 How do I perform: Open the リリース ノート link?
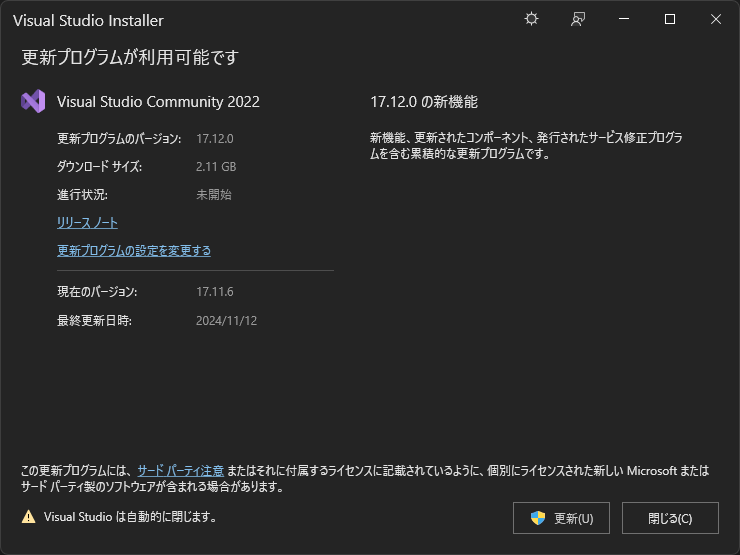87,222
